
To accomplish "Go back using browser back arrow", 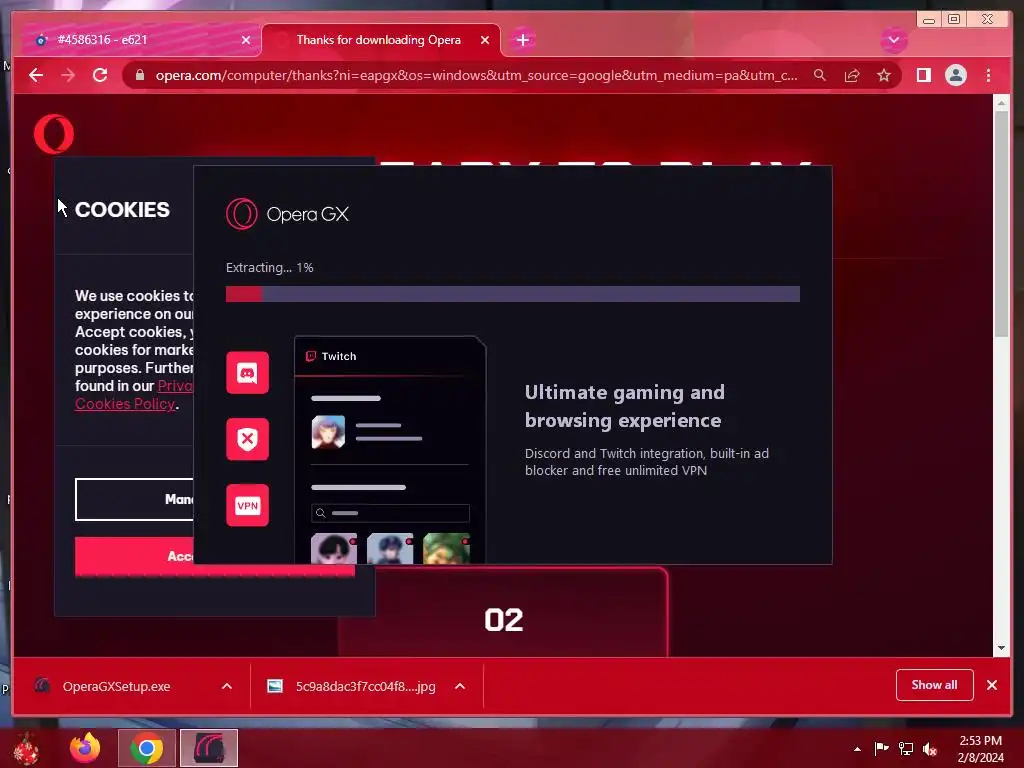I will [x=36, y=75].
